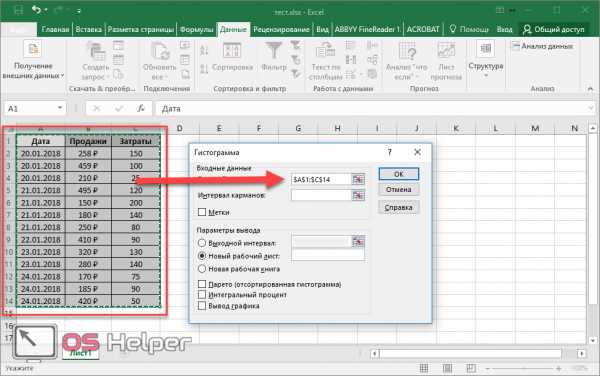Screen dimensions: 600x376
Task: Click the Undo arrow icon
Action: 36,10
